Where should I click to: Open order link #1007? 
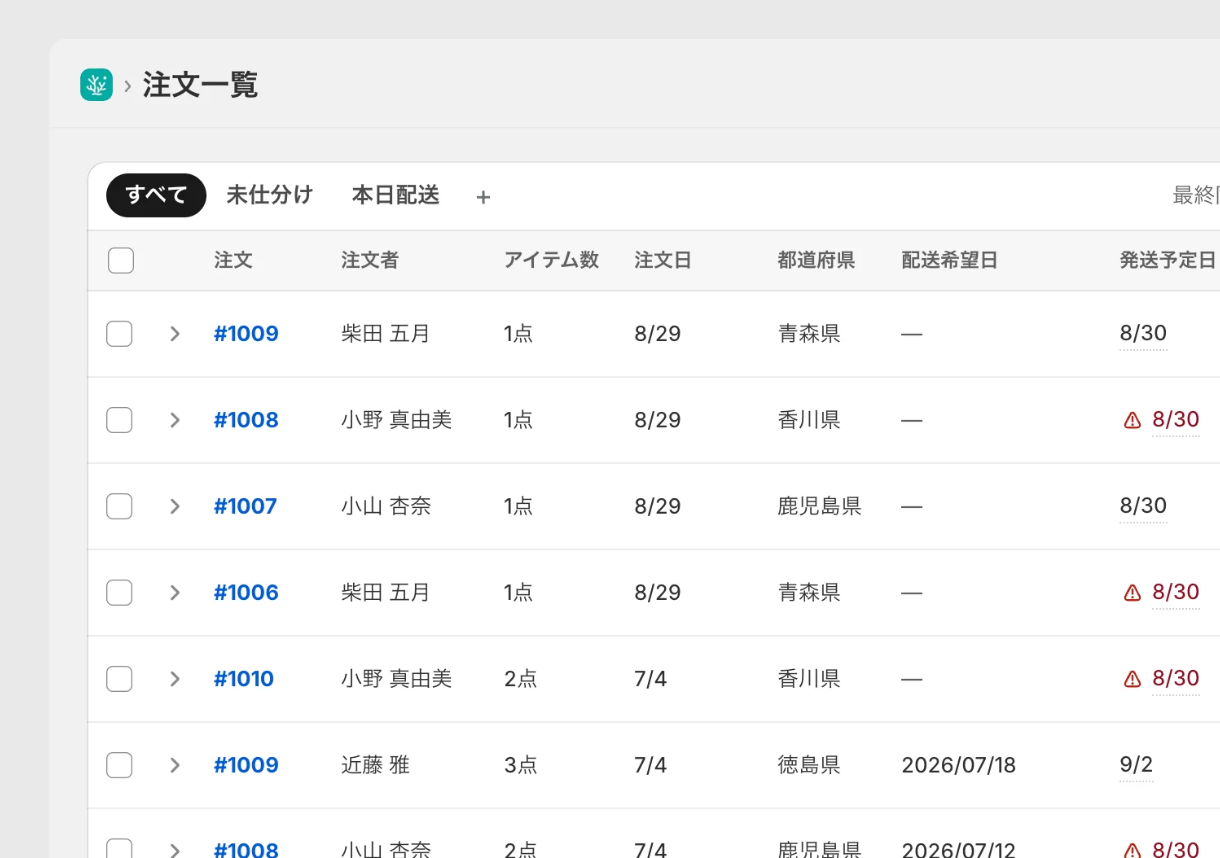click(x=245, y=506)
